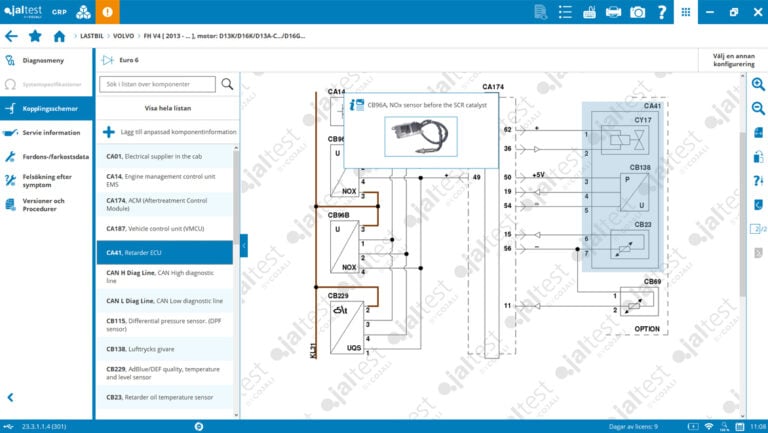Open the orange warning alert icon
The image size is (768, 433).
pyautogui.click(x=108, y=12)
